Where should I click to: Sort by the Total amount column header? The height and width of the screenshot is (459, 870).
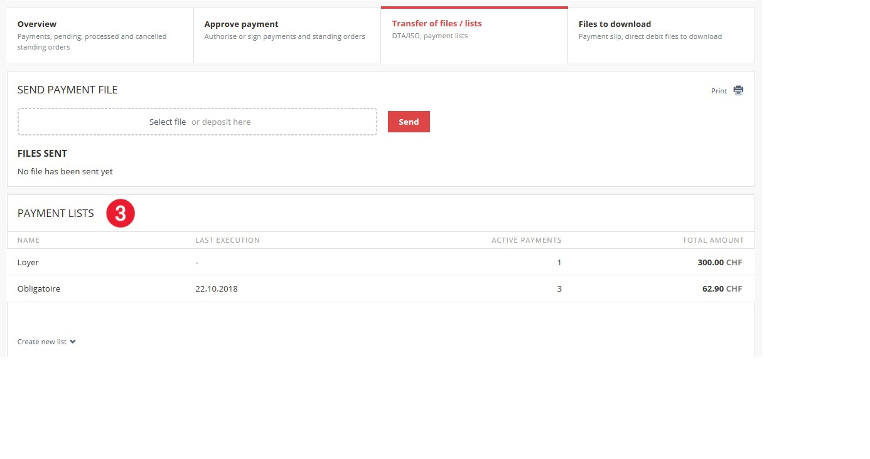714,240
